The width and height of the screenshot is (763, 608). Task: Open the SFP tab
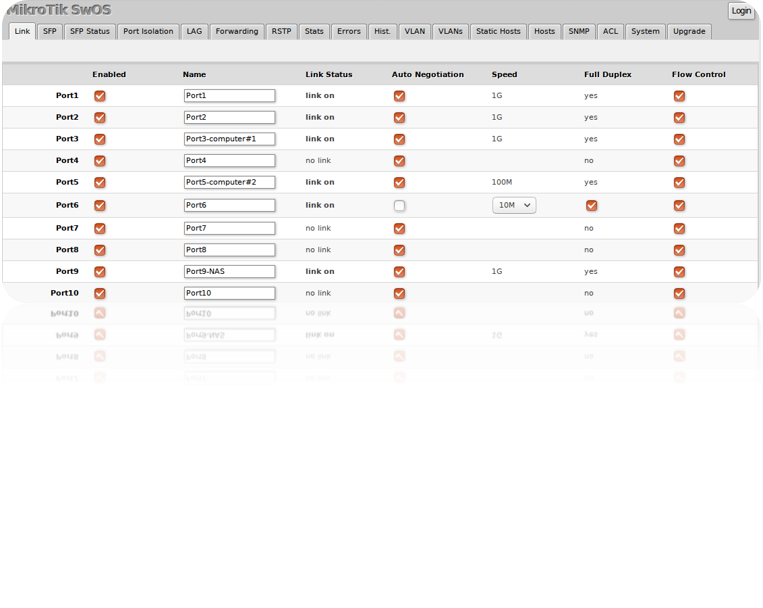coord(49,31)
